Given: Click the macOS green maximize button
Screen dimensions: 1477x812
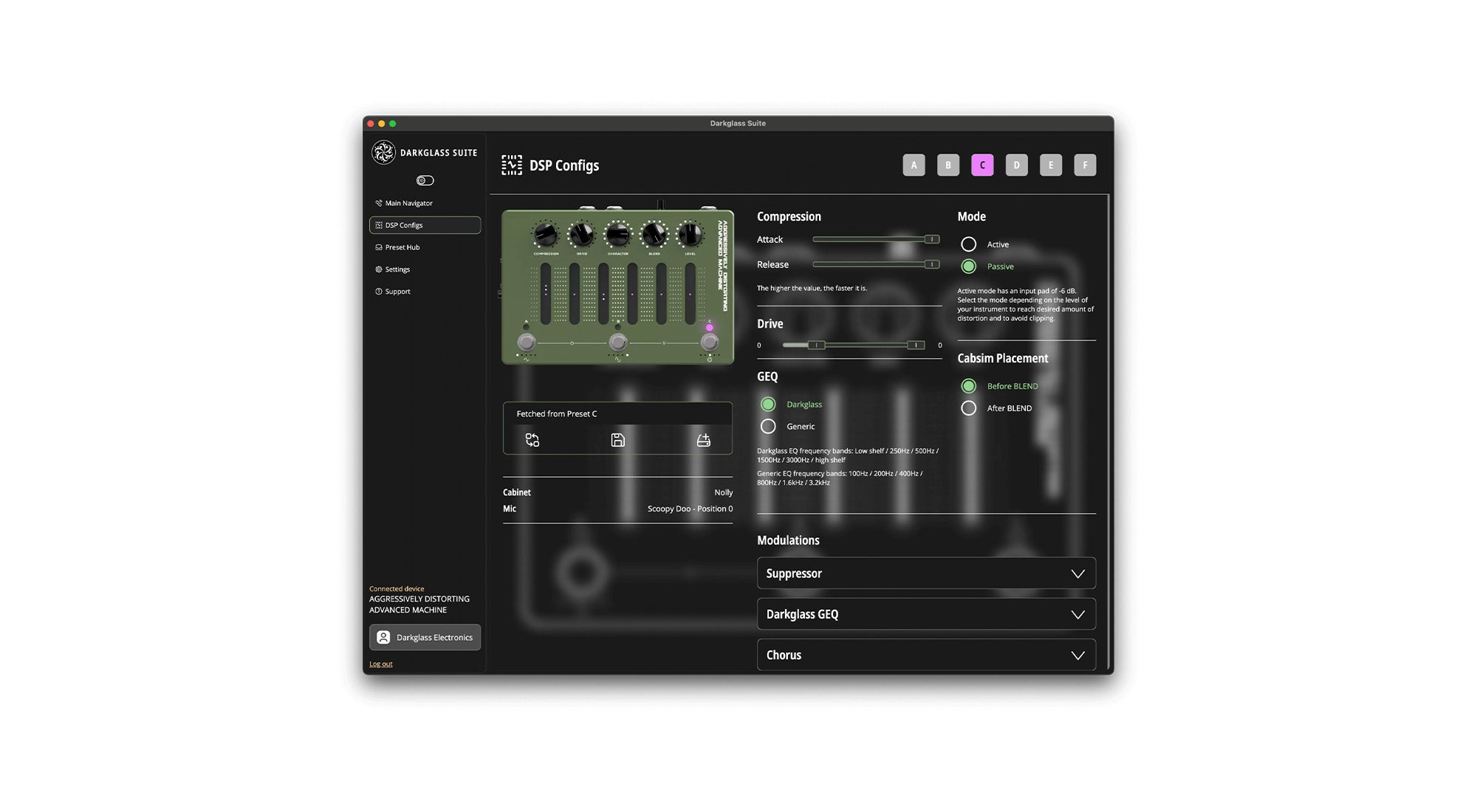Looking at the screenshot, I should tap(393, 124).
